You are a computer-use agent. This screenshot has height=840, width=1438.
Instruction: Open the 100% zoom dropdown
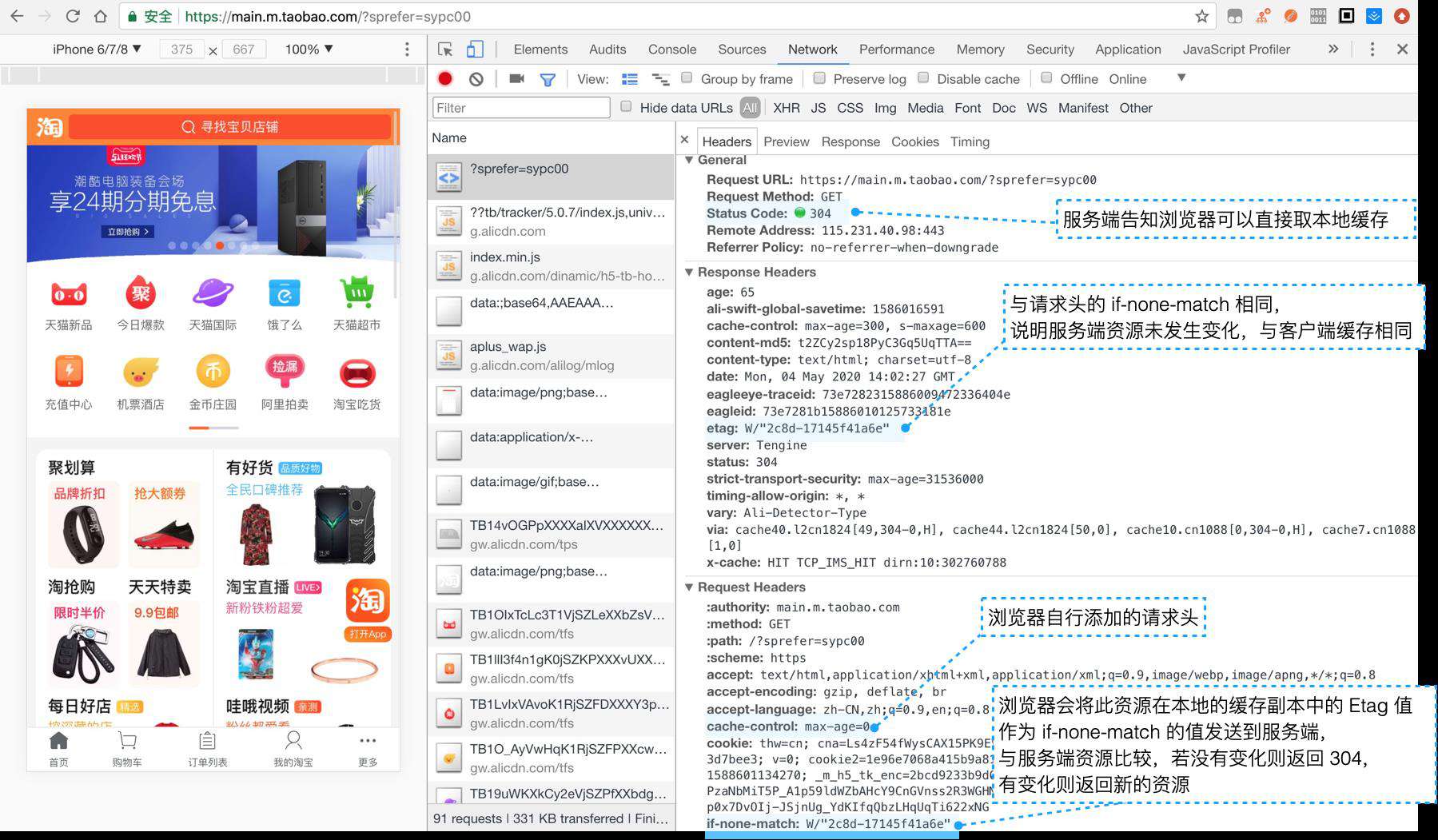309,50
